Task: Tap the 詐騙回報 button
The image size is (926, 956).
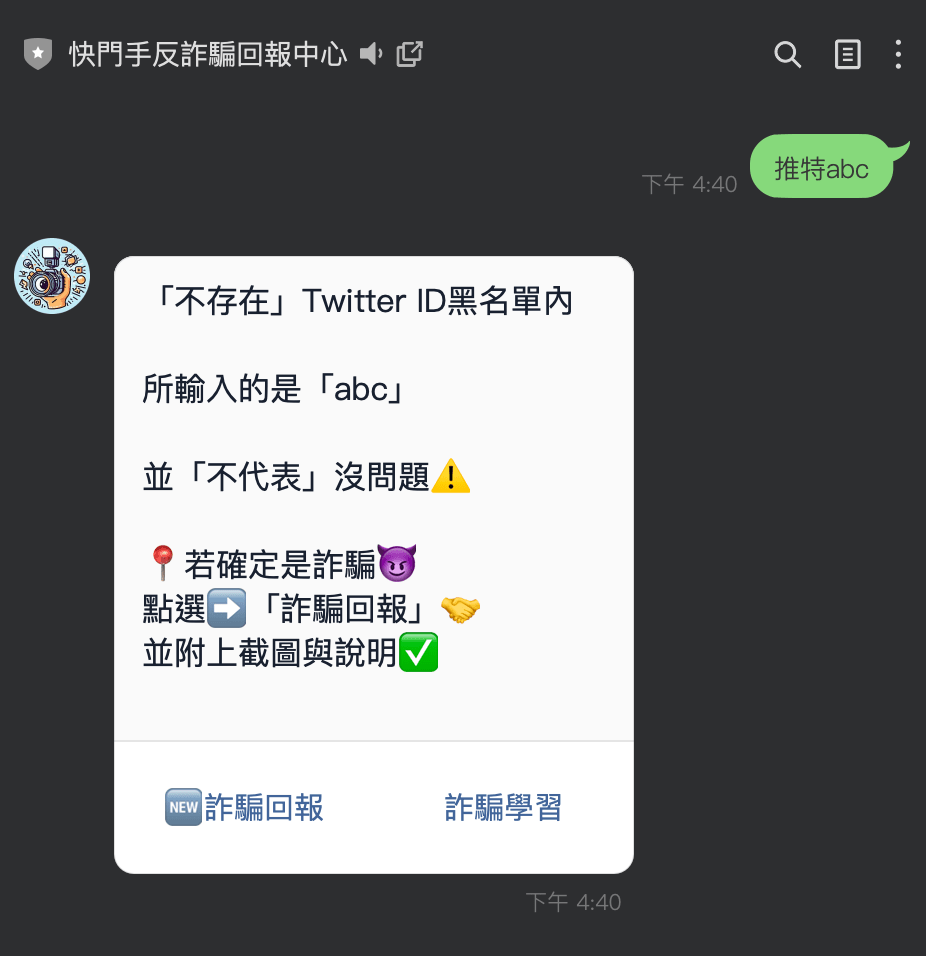Action: click(244, 807)
